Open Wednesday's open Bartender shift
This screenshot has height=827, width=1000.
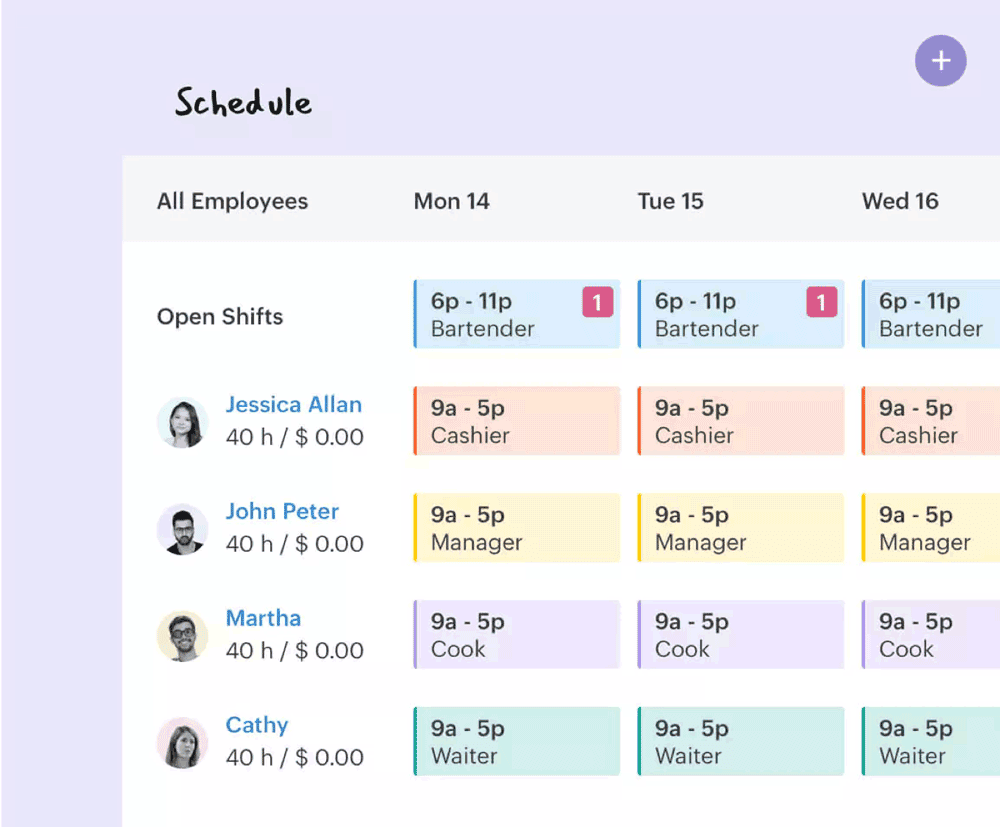(931, 314)
